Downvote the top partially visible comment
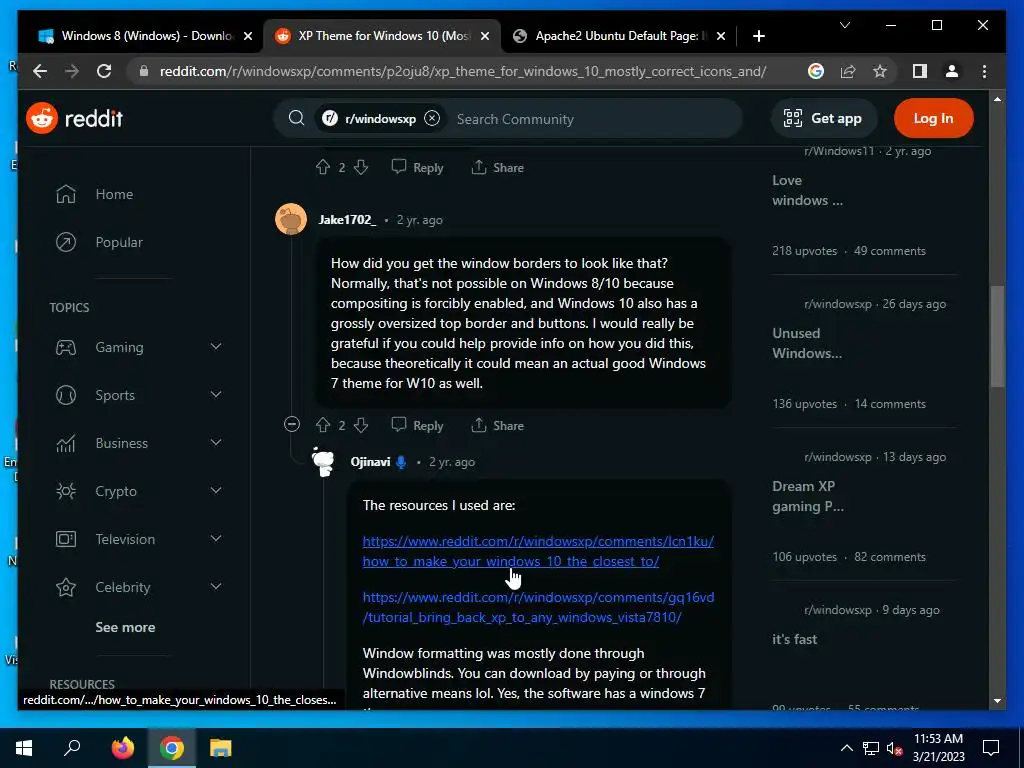Image resolution: width=1024 pixels, height=768 pixels. pos(360,167)
